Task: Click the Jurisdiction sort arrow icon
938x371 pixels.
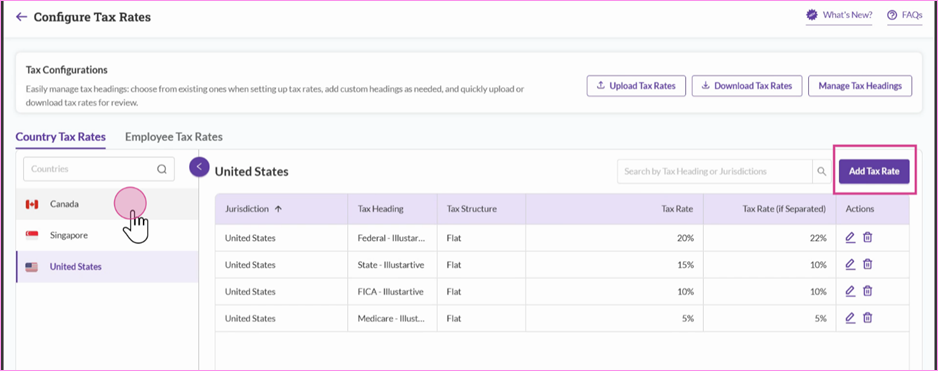Action: (x=278, y=209)
